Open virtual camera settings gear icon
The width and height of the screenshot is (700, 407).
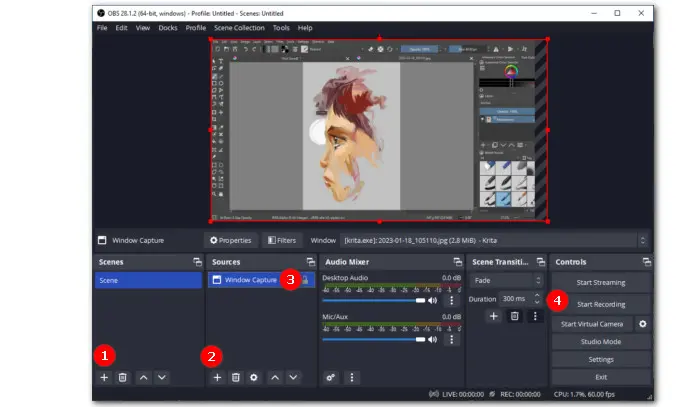(x=642, y=324)
